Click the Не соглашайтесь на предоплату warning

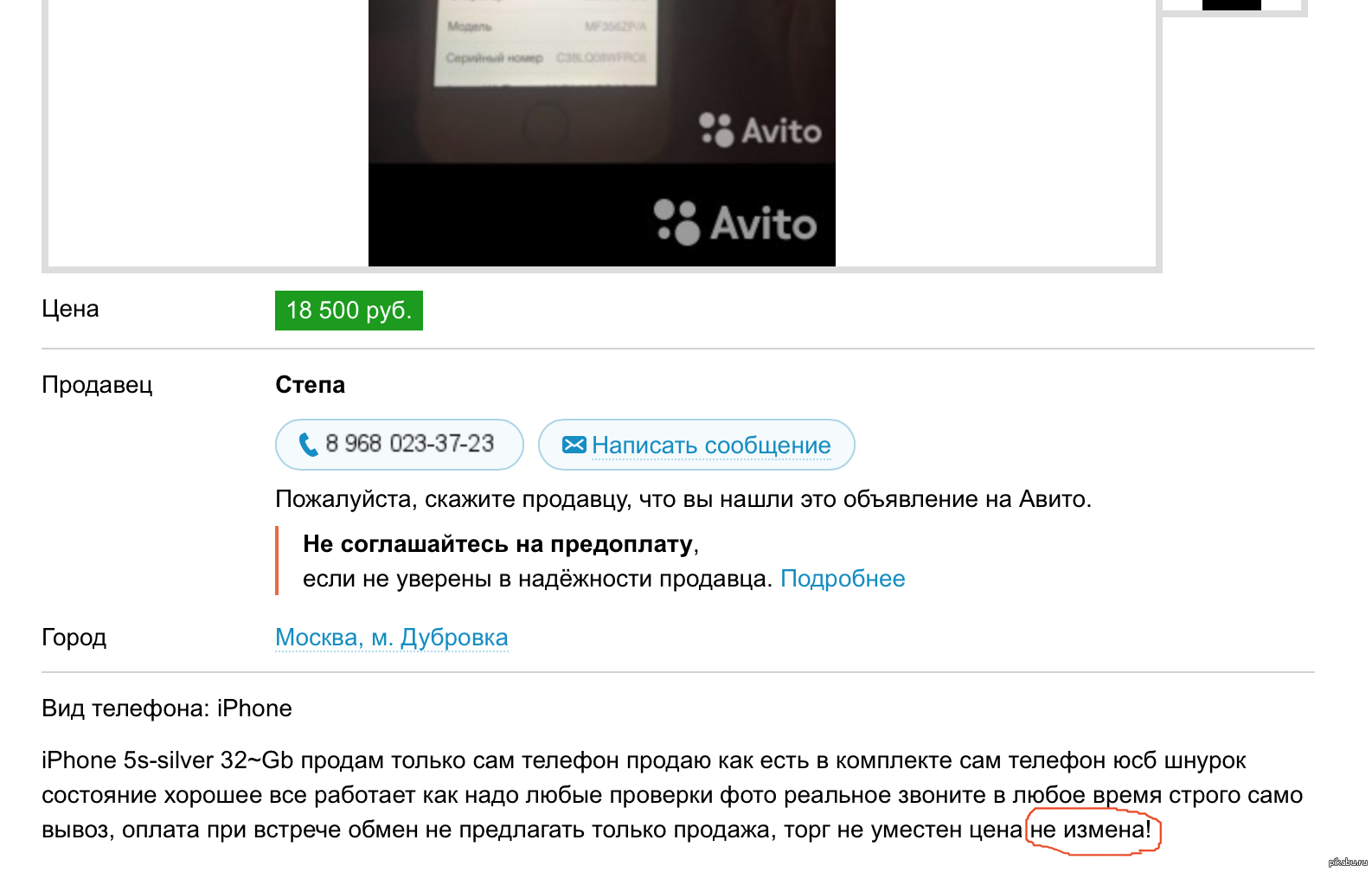click(498, 544)
